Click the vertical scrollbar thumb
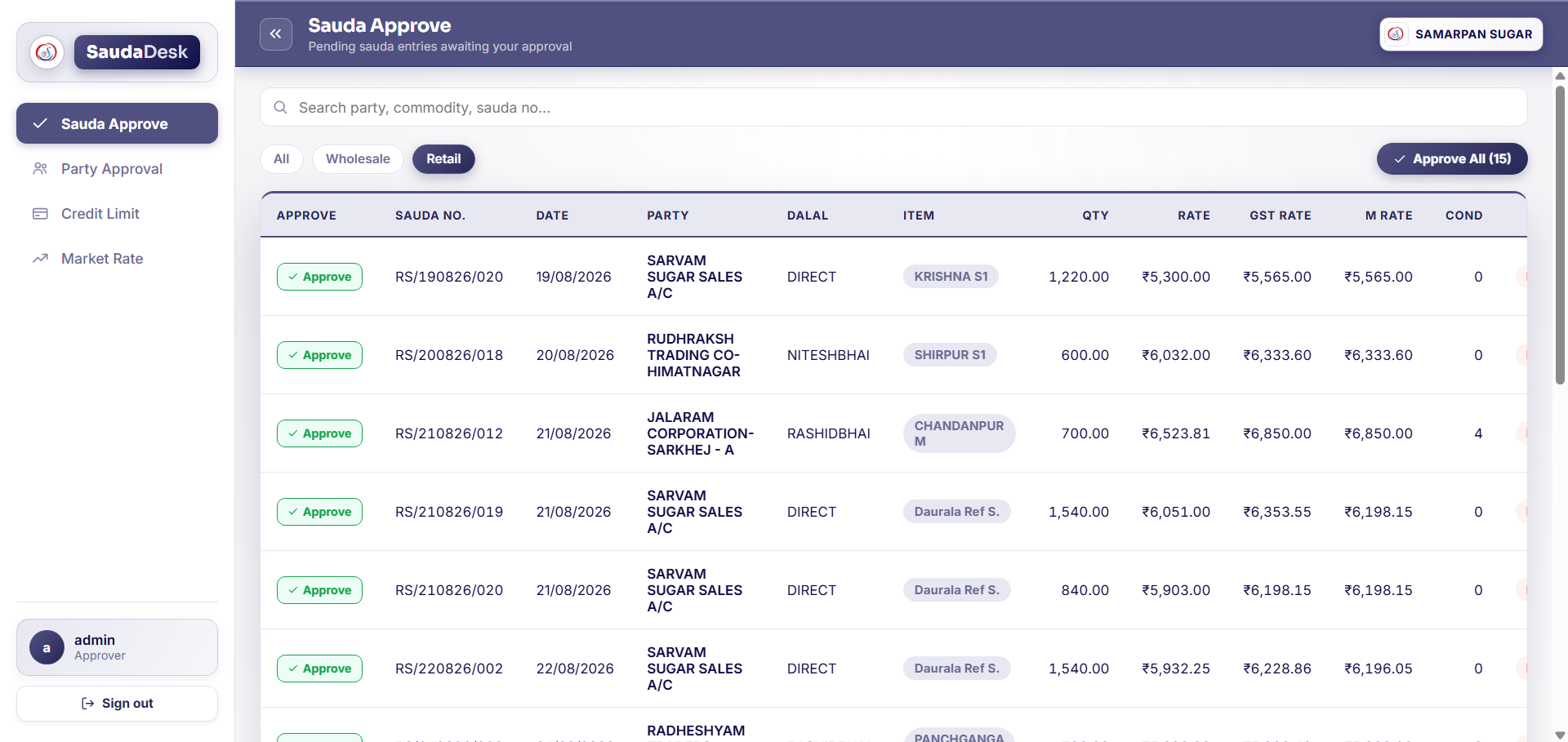This screenshot has height=742, width=1568. (x=1560, y=235)
